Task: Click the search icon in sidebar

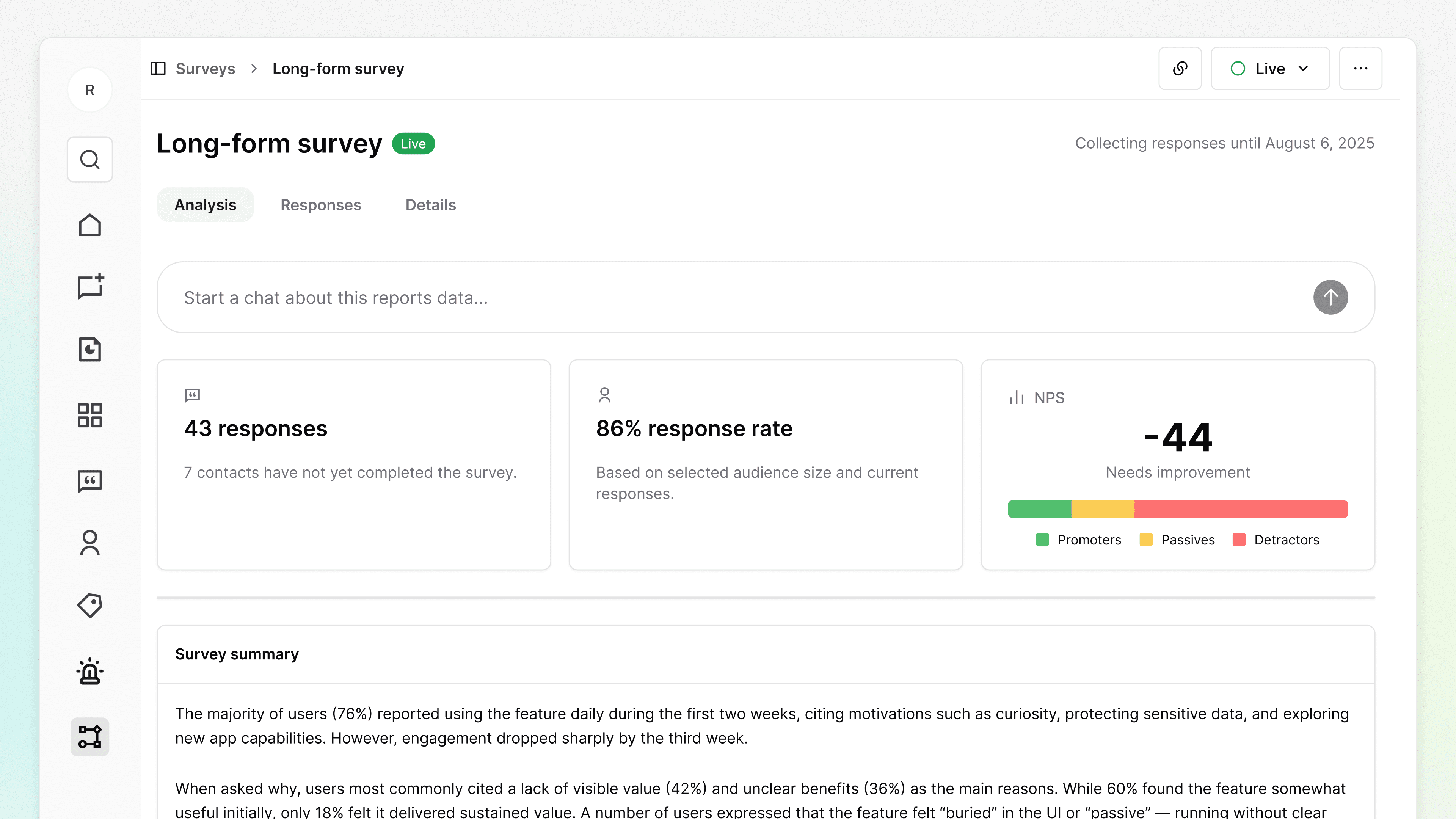Action: point(90,159)
